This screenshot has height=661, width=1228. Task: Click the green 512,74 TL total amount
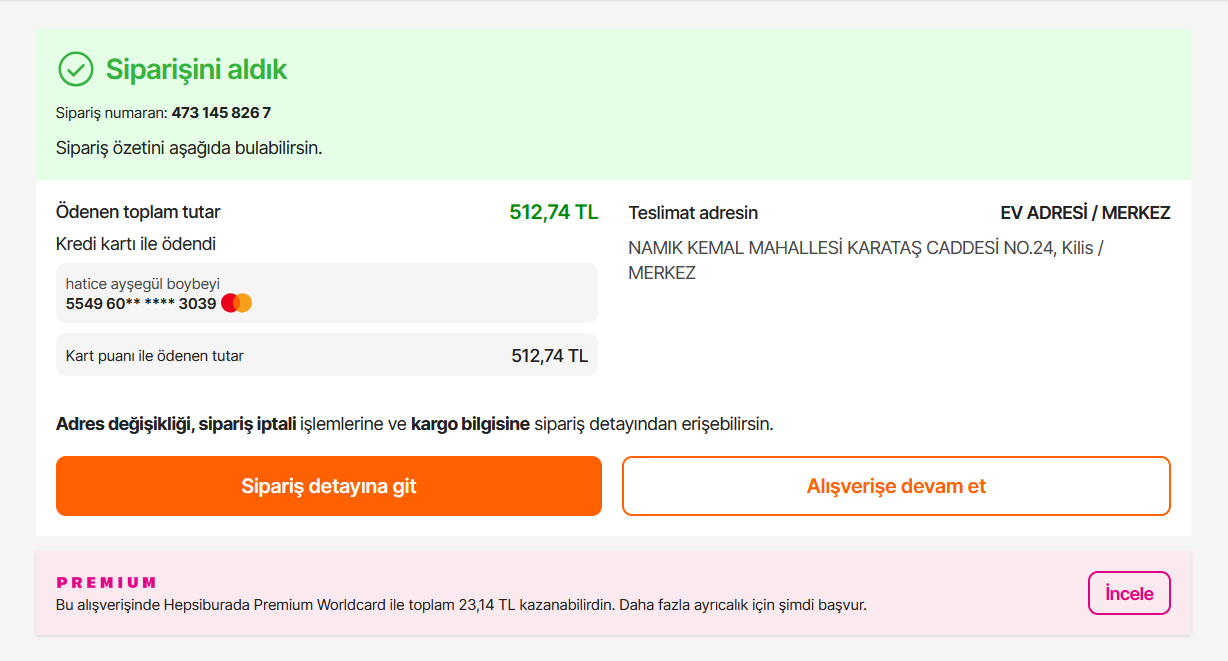[x=554, y=212]
